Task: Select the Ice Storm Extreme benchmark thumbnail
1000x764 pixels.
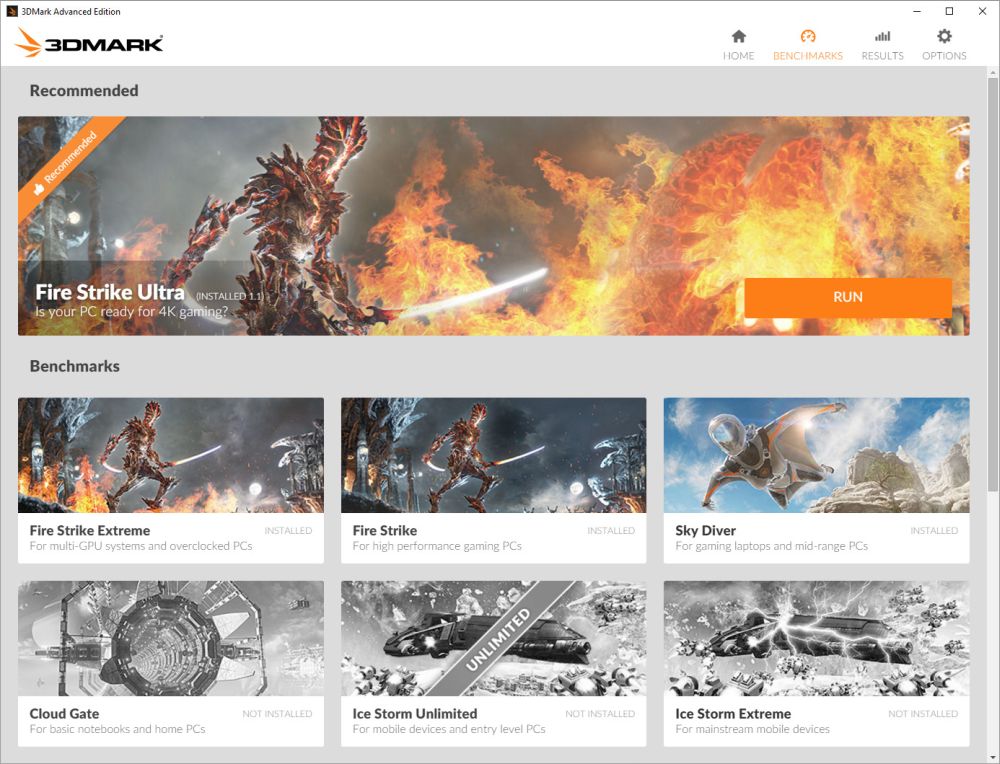Action: click(816, 637)
